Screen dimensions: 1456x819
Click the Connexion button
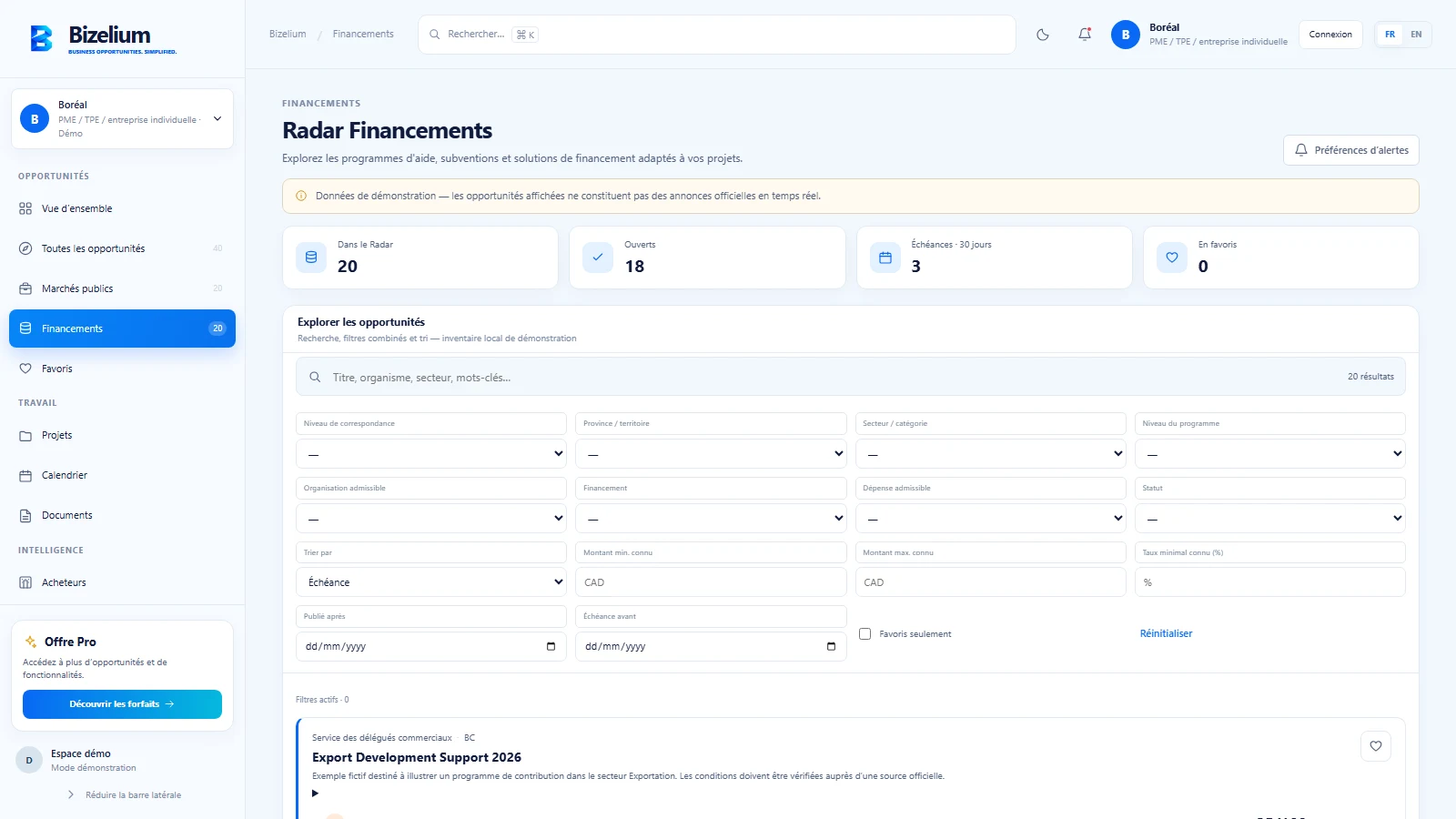click(x=1330, y=35)
